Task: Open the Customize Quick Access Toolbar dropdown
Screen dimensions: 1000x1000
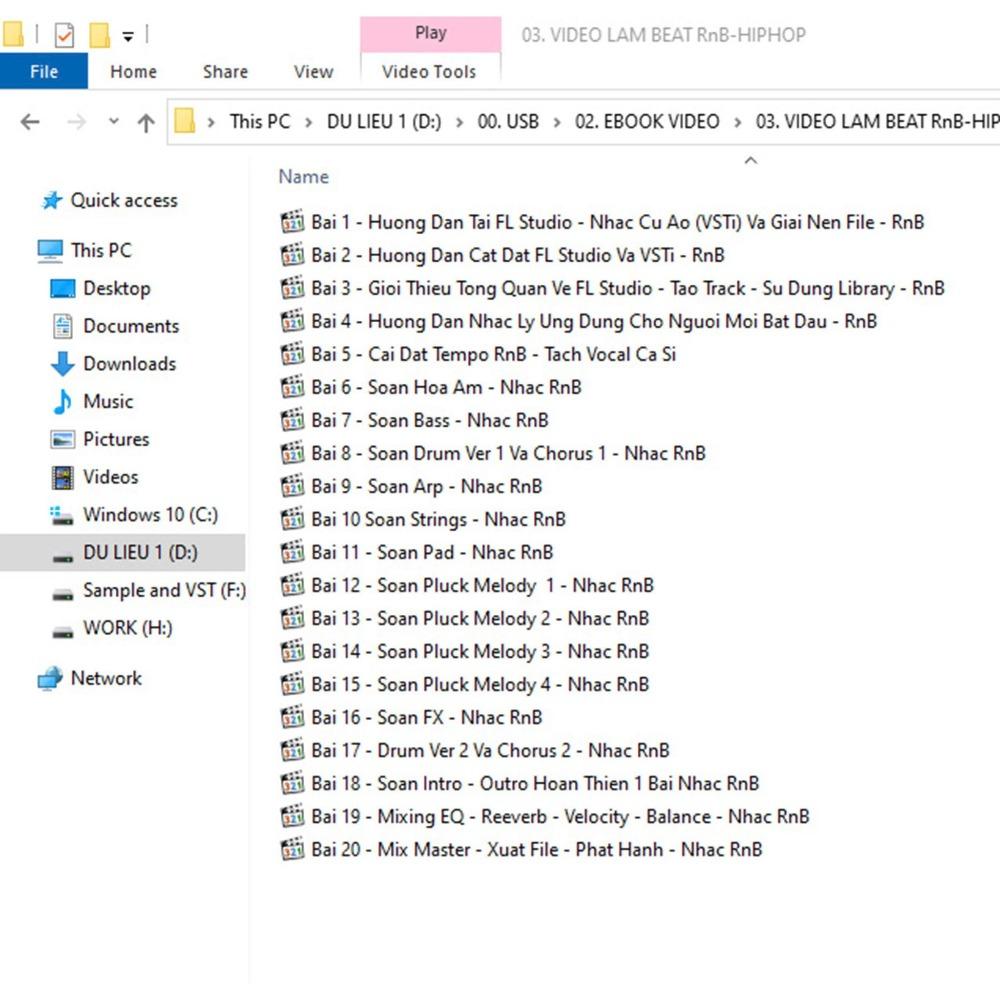Action: point(128,36)
